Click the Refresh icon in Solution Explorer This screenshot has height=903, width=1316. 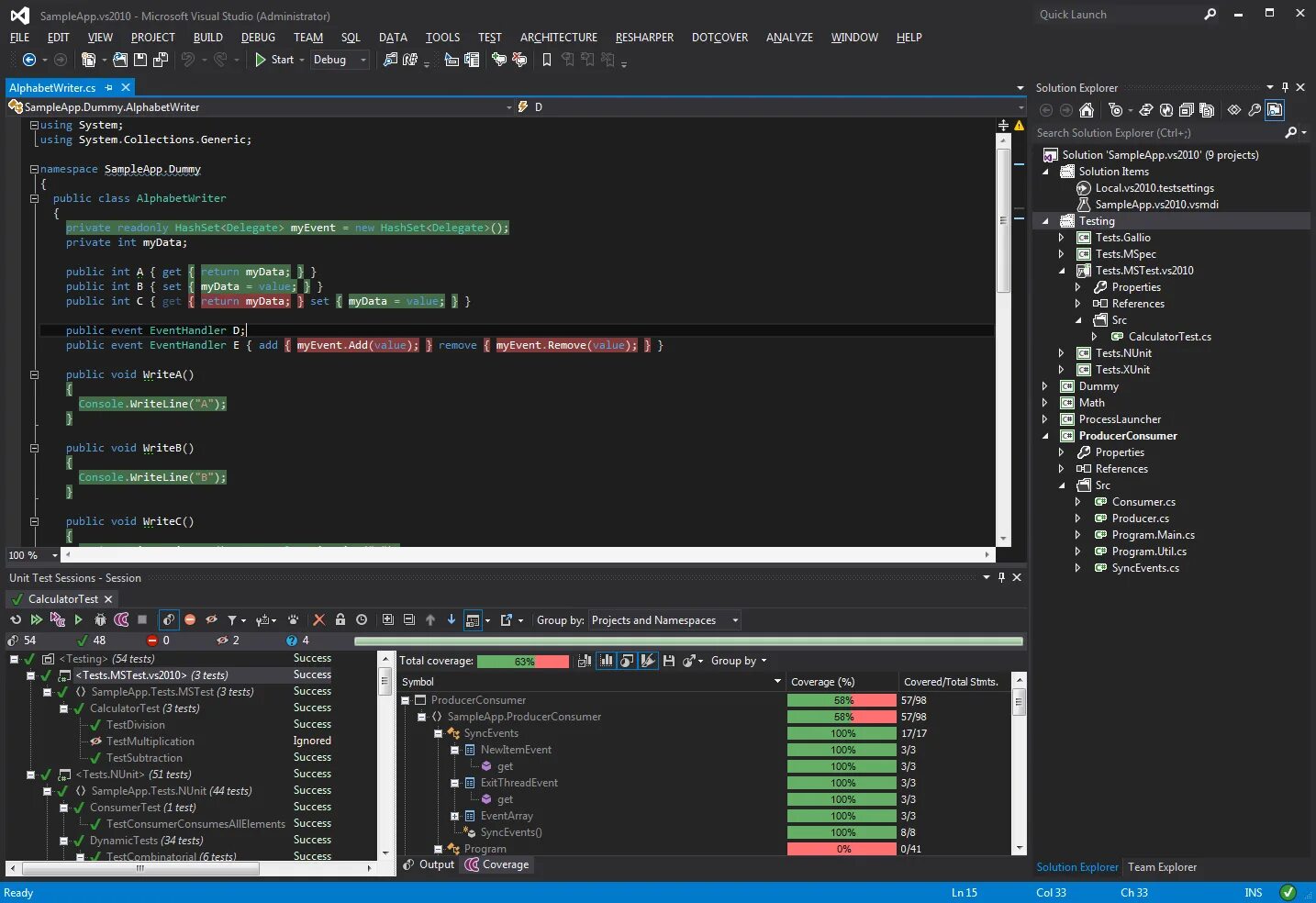[1166, 110]
